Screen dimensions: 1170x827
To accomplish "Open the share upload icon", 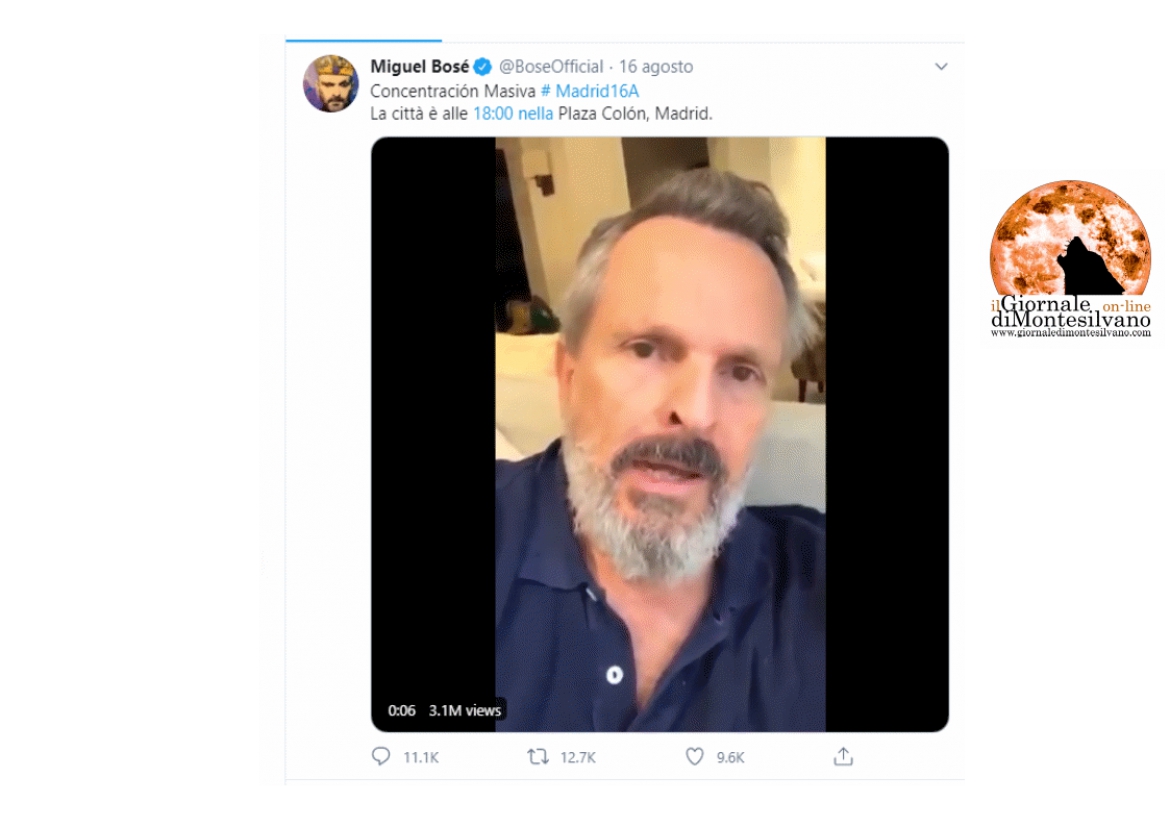I will (843, 757).
